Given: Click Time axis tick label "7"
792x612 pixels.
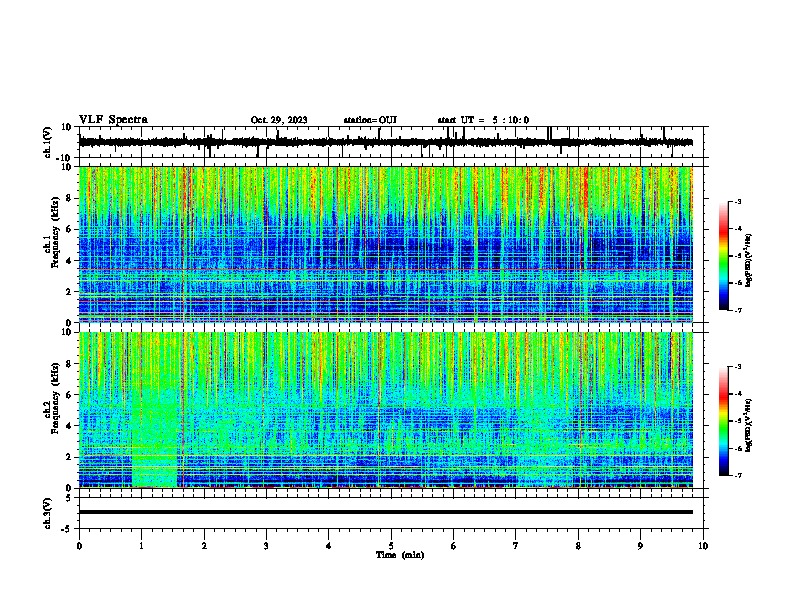Looking at the screenshot, I should pyautogui.click(x=516, y=546).
